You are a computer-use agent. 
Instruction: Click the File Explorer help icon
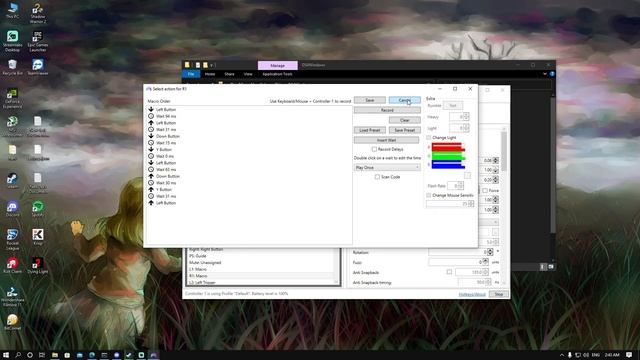(x=552, y=74)
